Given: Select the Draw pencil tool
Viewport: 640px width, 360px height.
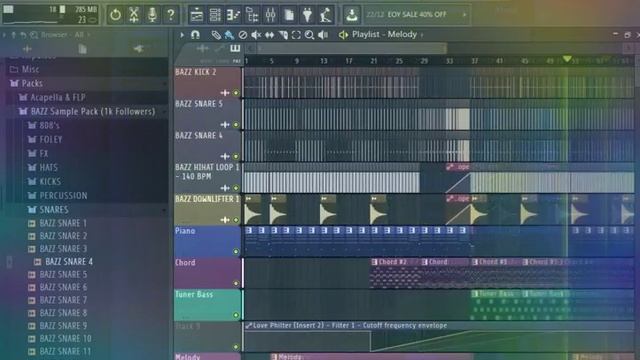Looking at the screenshot, I should coord(216,35).
